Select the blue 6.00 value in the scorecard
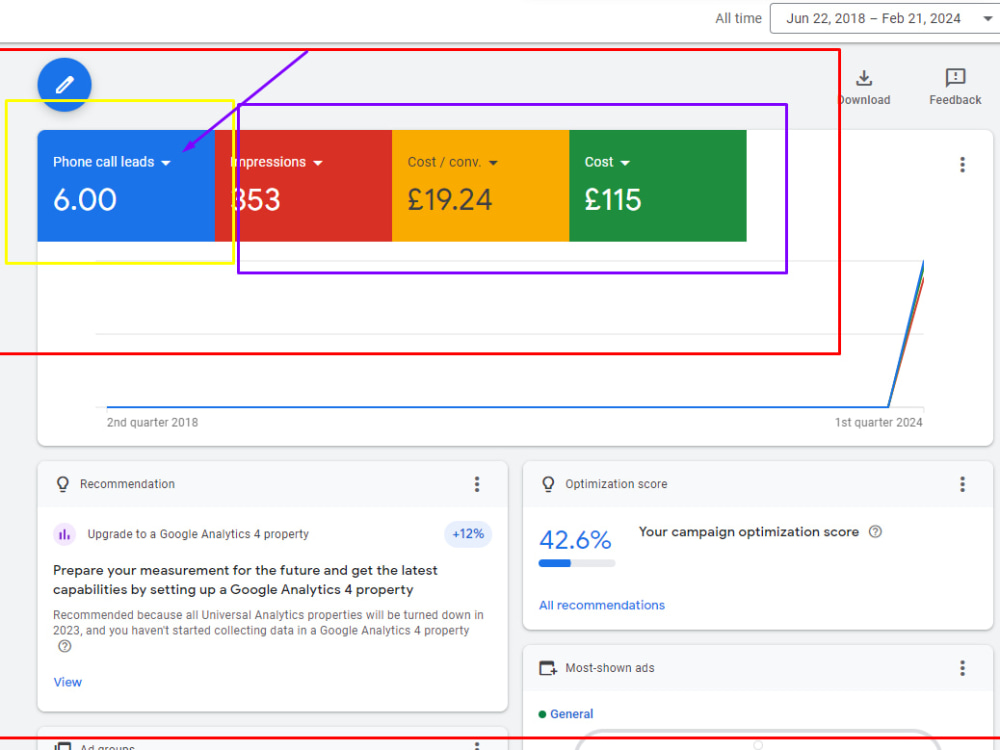The image size is (1000, 750). coord(85,200)
